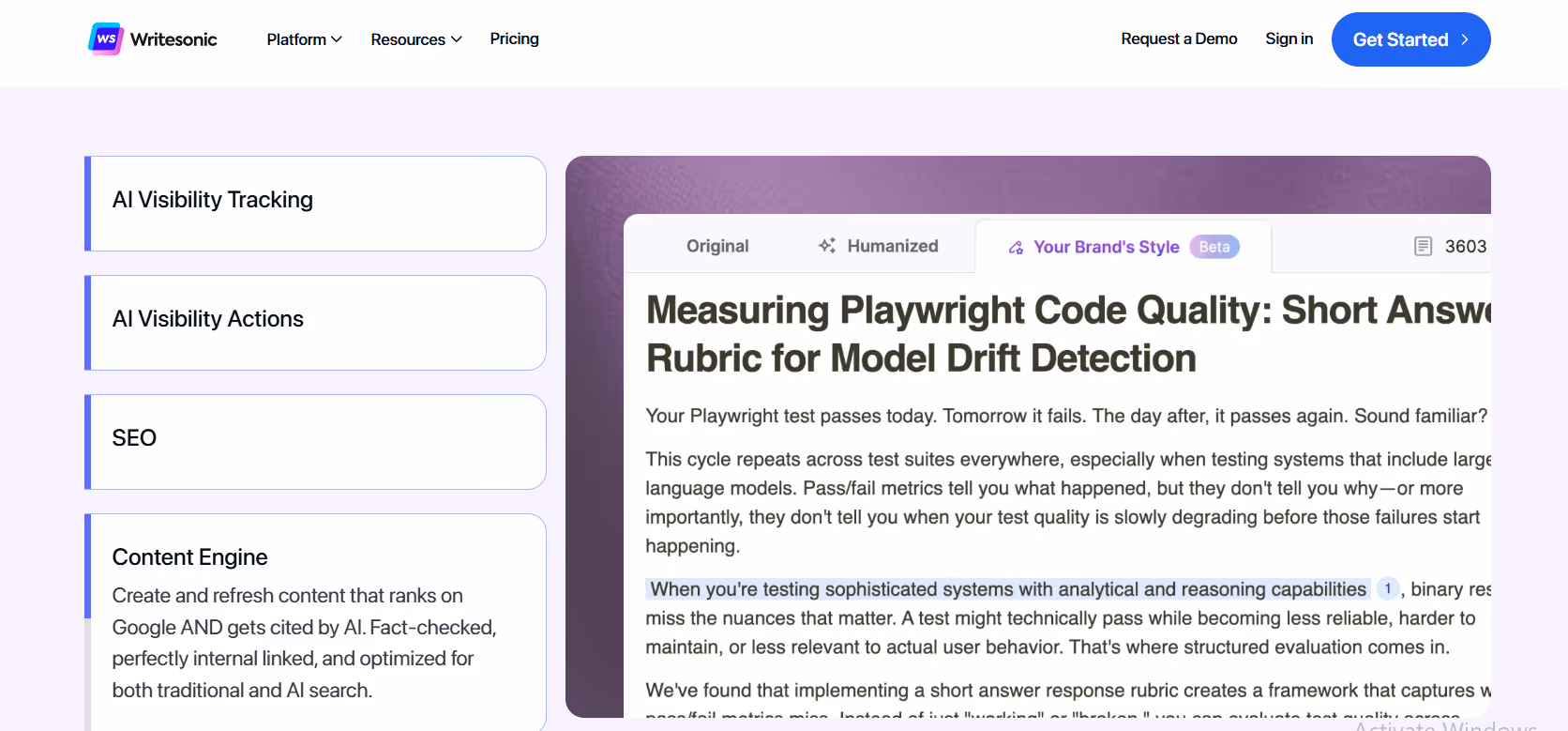The width and height of the screenshot is (1568, 731).
Task: Click the Measuring Playwright Code Quality heading
Action: 1068,334
